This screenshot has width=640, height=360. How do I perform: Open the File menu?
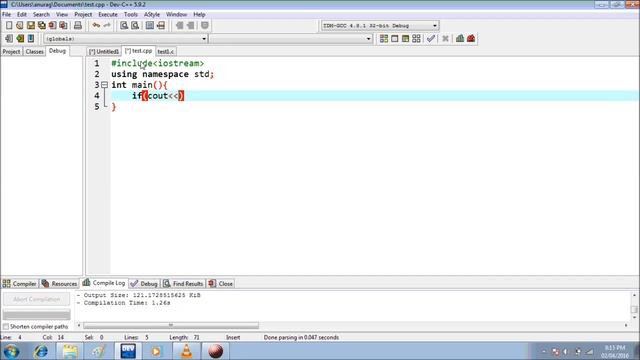7,14
